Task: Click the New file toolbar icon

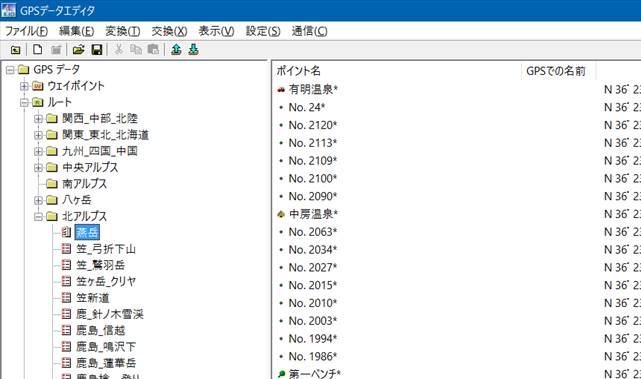Action: coord(38,49)
